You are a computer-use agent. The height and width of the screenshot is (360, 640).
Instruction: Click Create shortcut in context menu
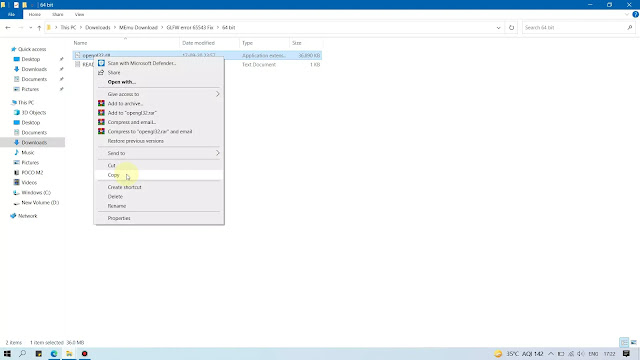159,187
